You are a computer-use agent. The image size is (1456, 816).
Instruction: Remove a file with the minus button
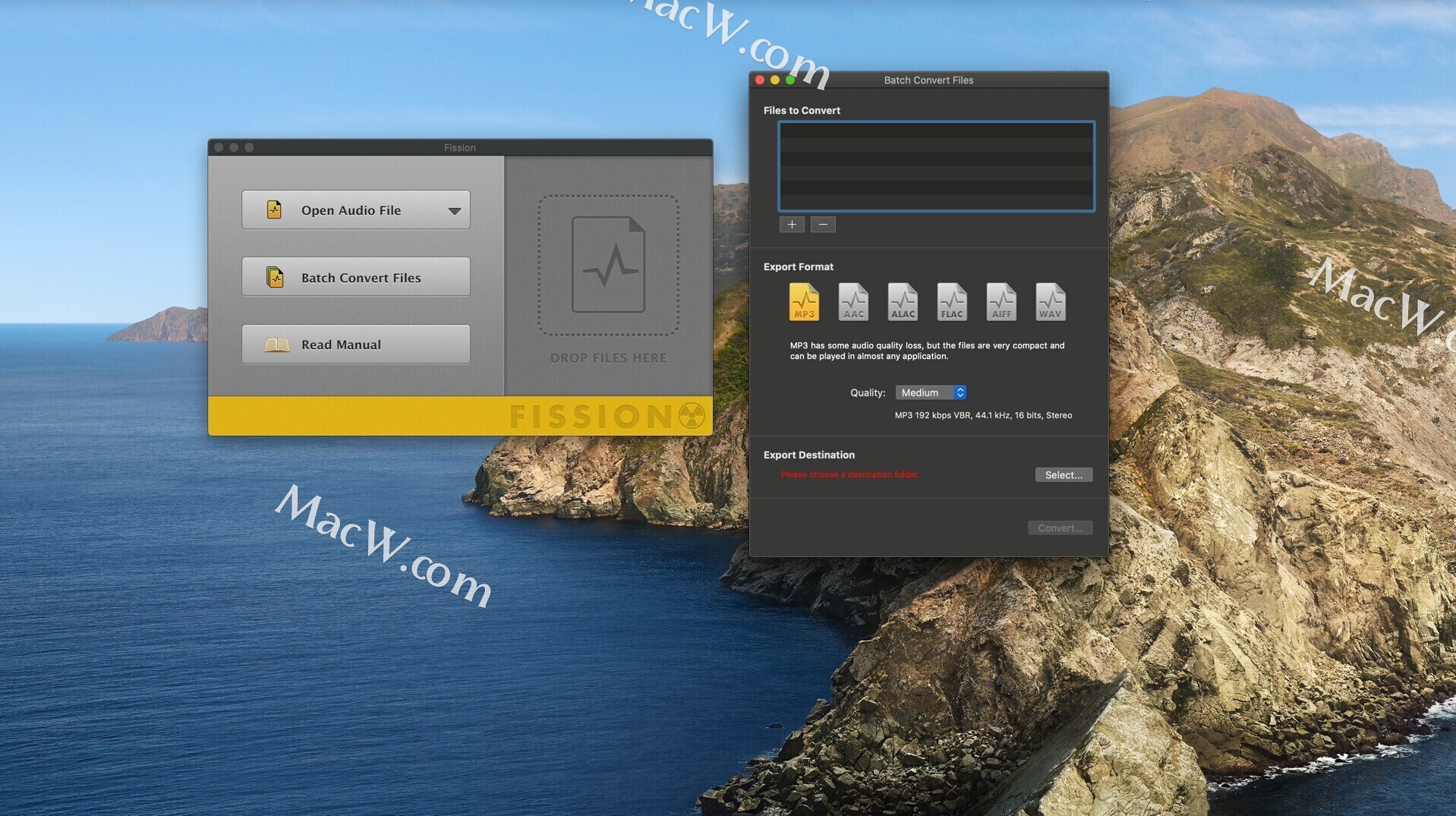tap(823, 224)
